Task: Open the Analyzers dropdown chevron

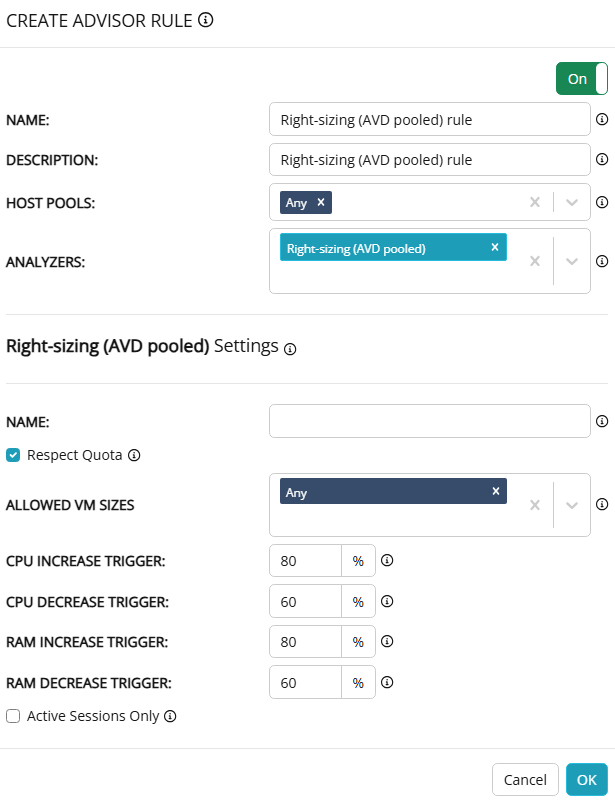Action: click(572, 261)
